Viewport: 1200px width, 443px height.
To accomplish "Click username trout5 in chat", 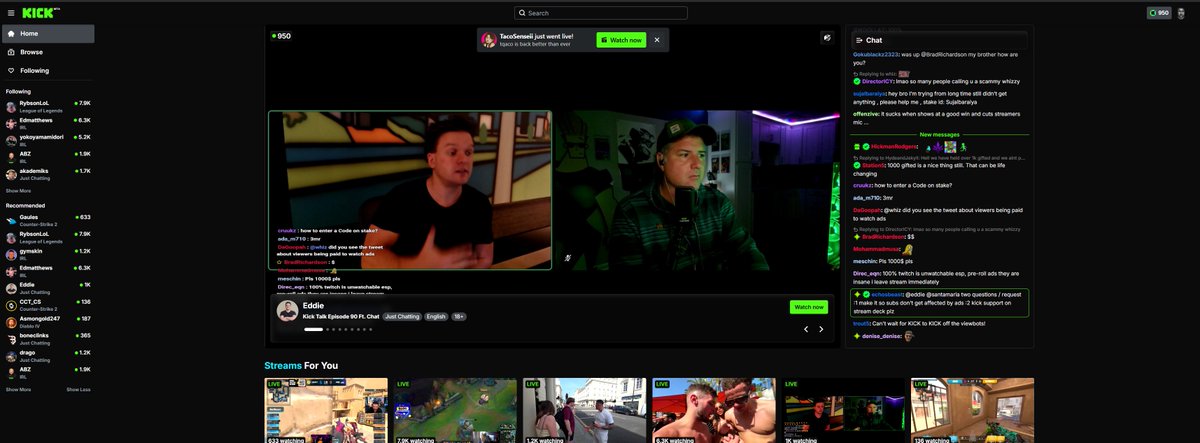I will [861, 323].
